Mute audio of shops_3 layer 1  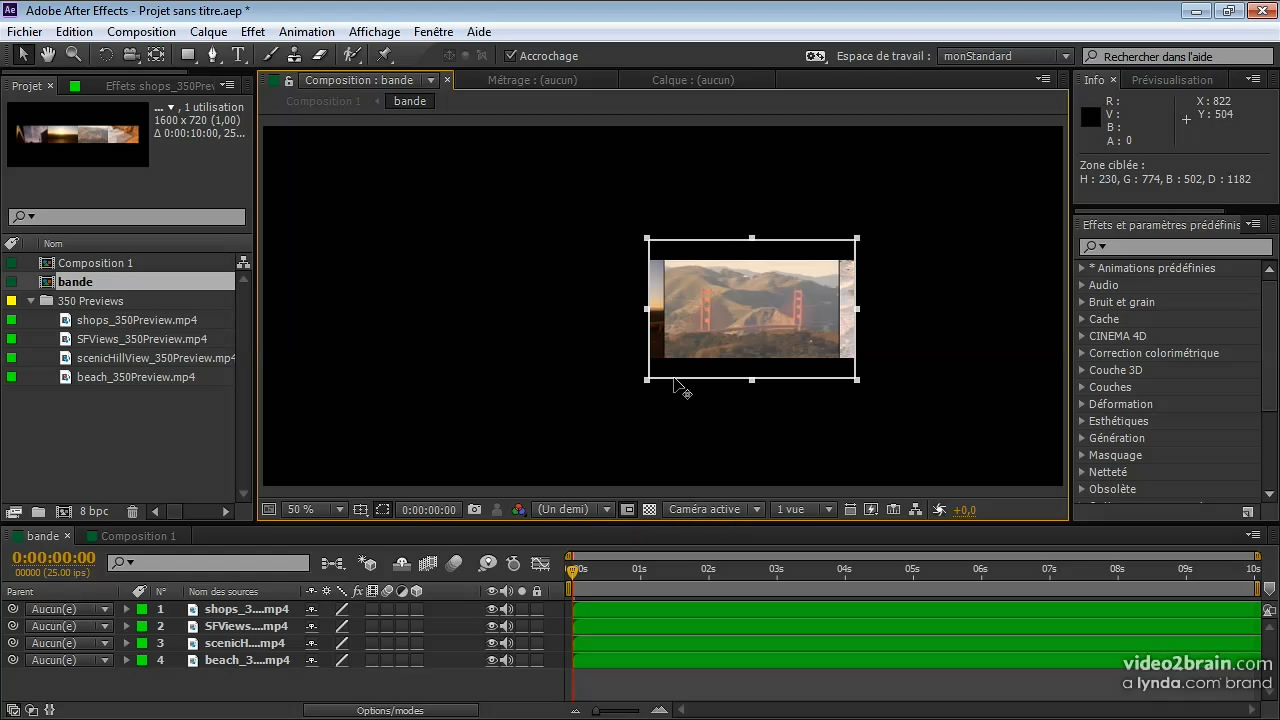tap(506, 609)
